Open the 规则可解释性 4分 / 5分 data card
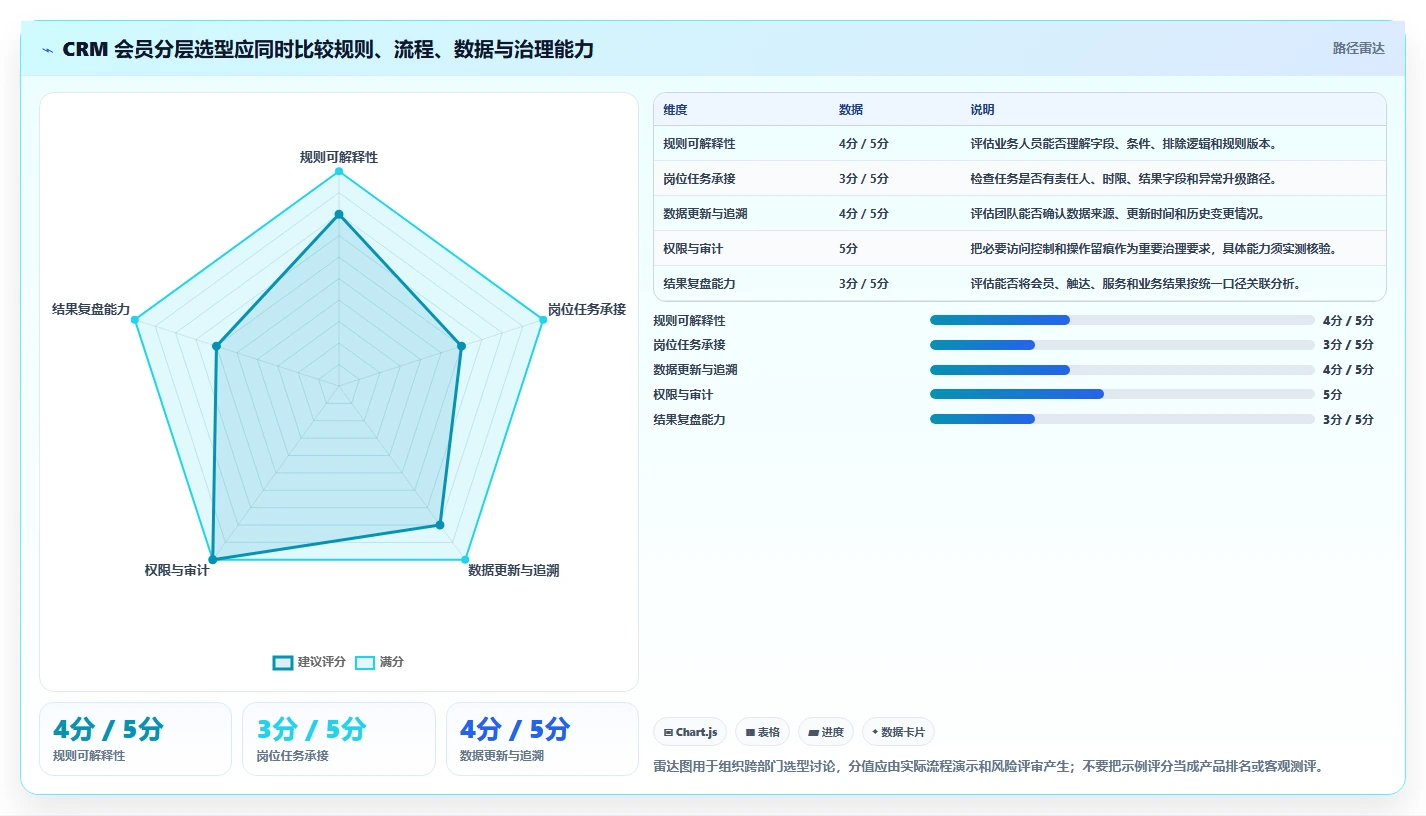Image resolution: width=1426 pixels, height=816 pixels. [x=135, y=739]
